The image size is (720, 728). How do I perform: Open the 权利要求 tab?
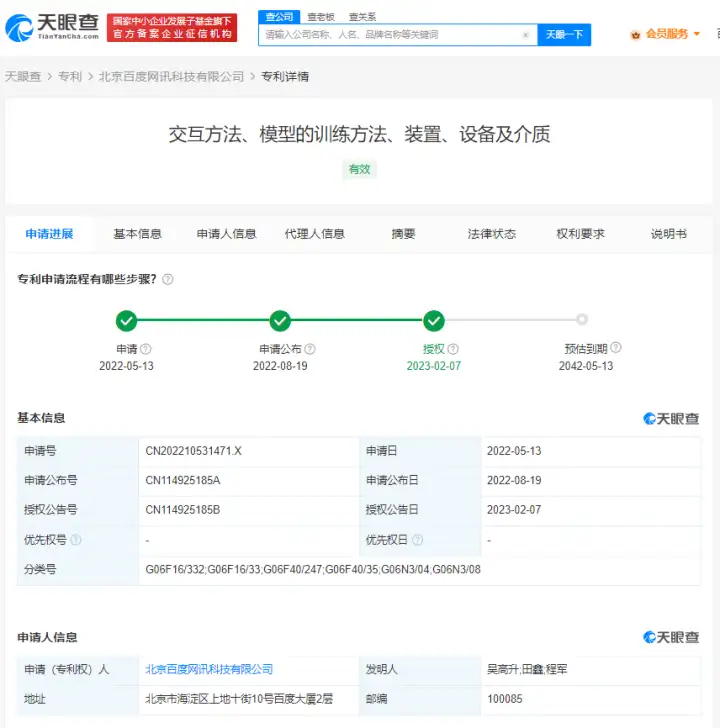[x=580, y=234]
